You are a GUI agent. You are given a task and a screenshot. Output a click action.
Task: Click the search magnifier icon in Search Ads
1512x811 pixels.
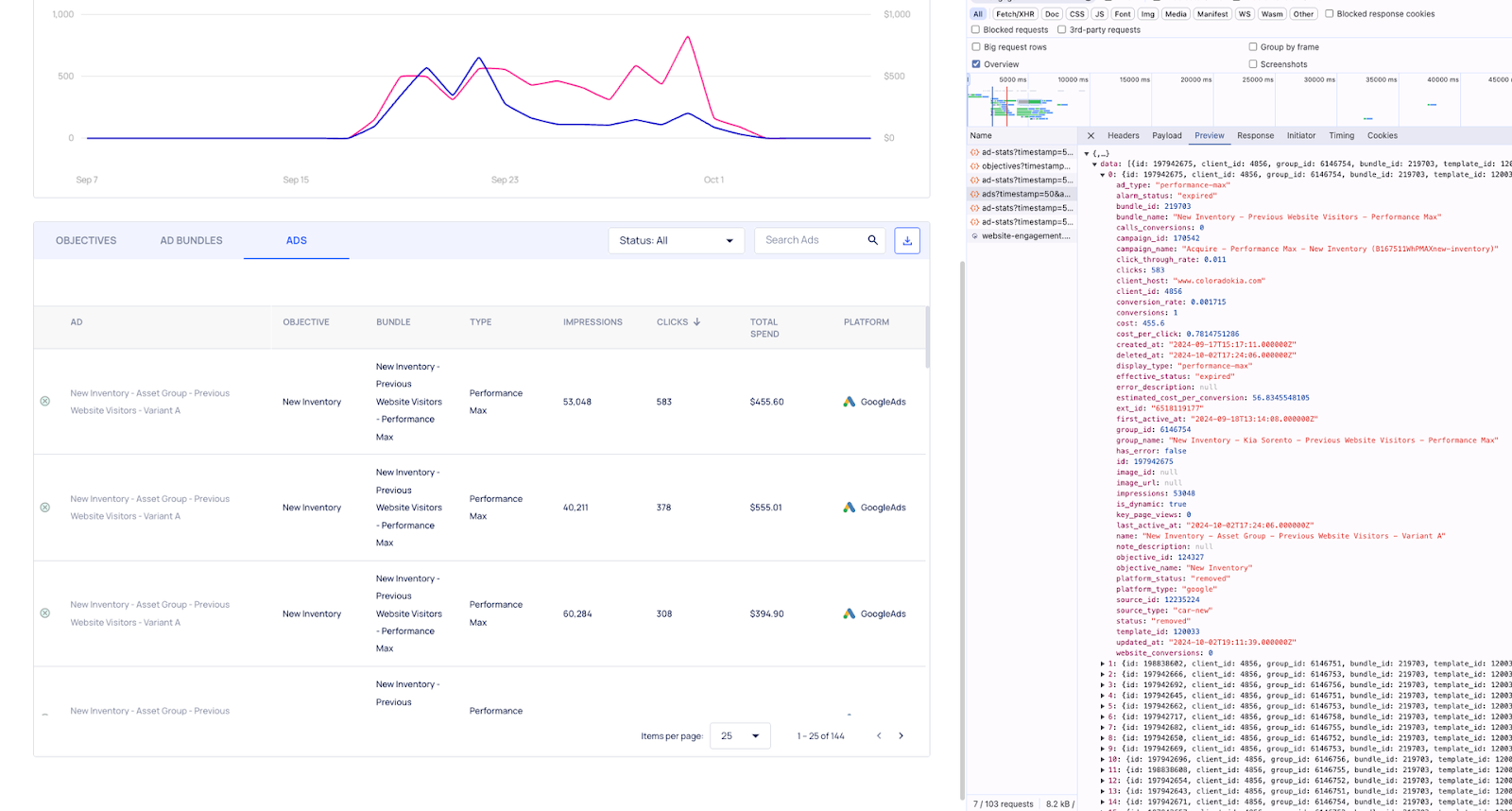coord(873,240)
